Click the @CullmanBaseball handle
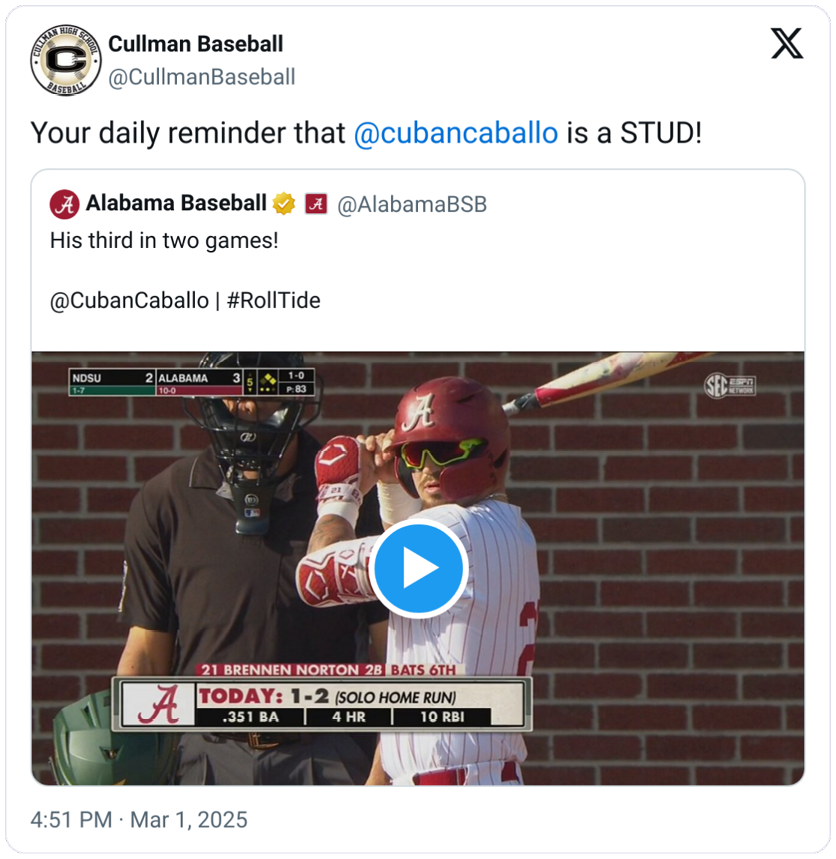This screenshot has width=836, height=859. [x=202, y=77]
